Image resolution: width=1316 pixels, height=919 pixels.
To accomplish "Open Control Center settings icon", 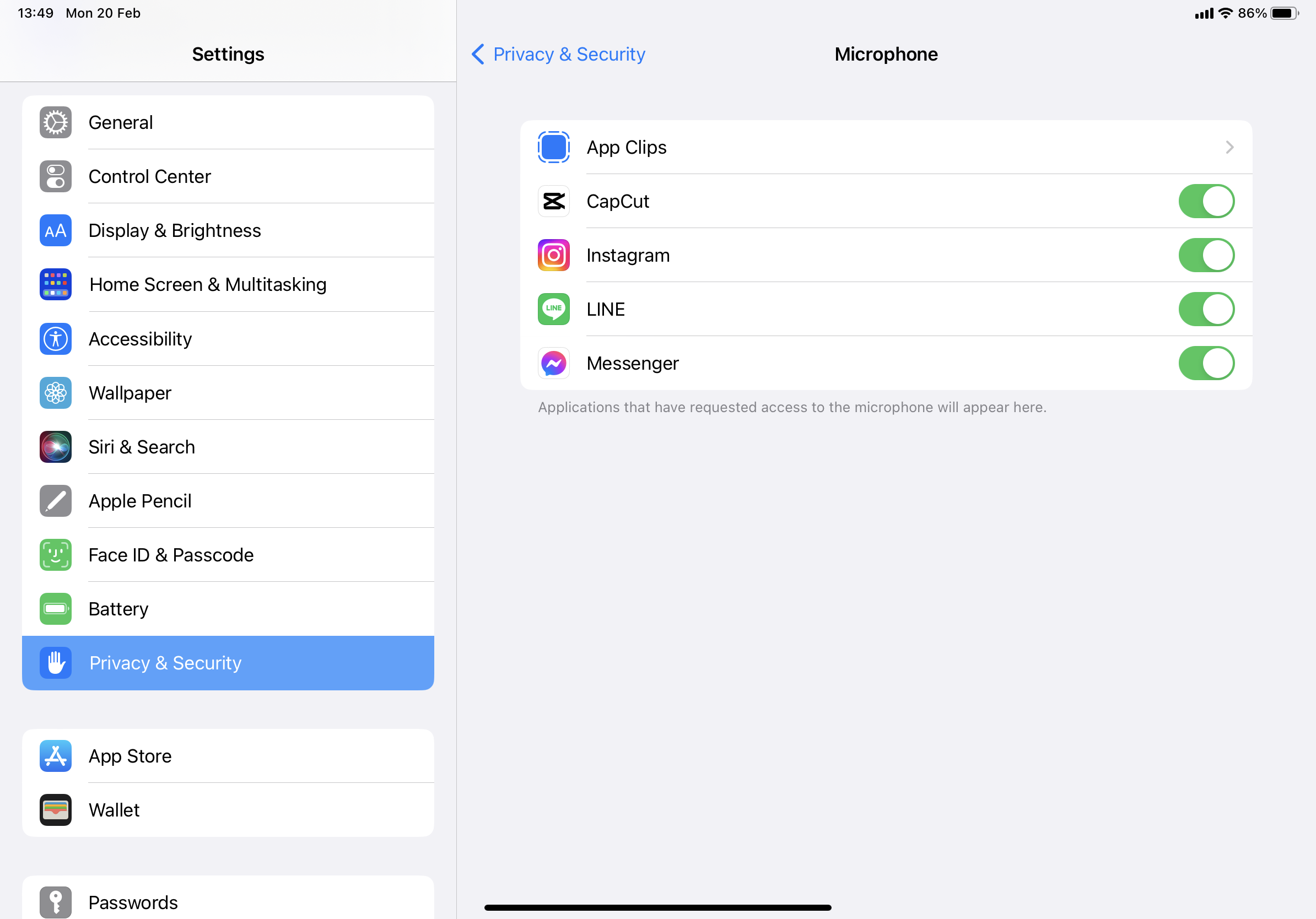I will (x=56, y=176).
